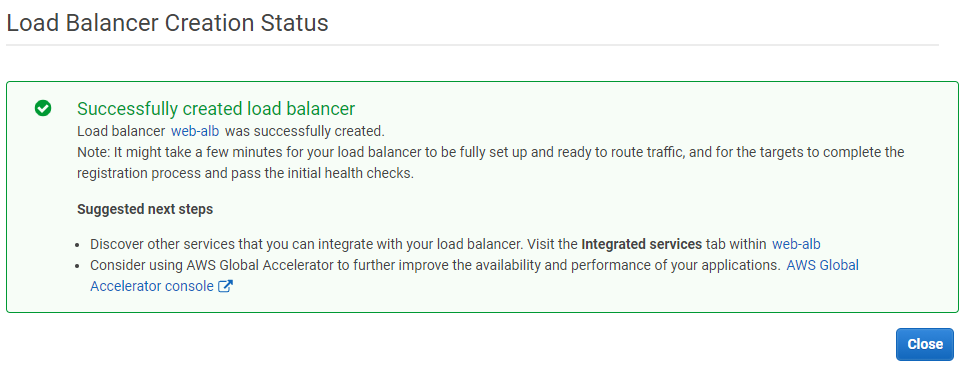
Task: Click the 'Accelerator console' link text on second line
Action: pyautogui.click(x=152, y=286)
